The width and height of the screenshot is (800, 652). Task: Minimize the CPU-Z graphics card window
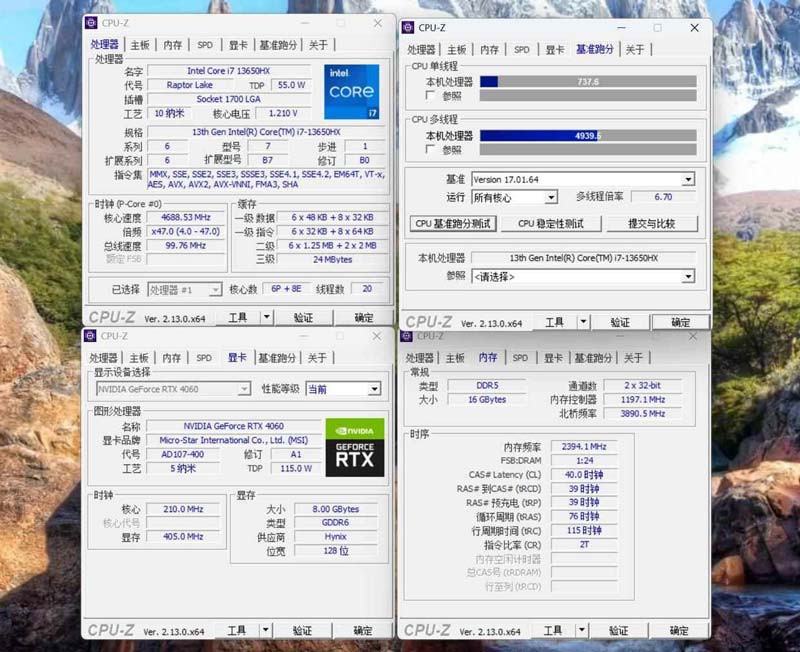coord(304,336)
